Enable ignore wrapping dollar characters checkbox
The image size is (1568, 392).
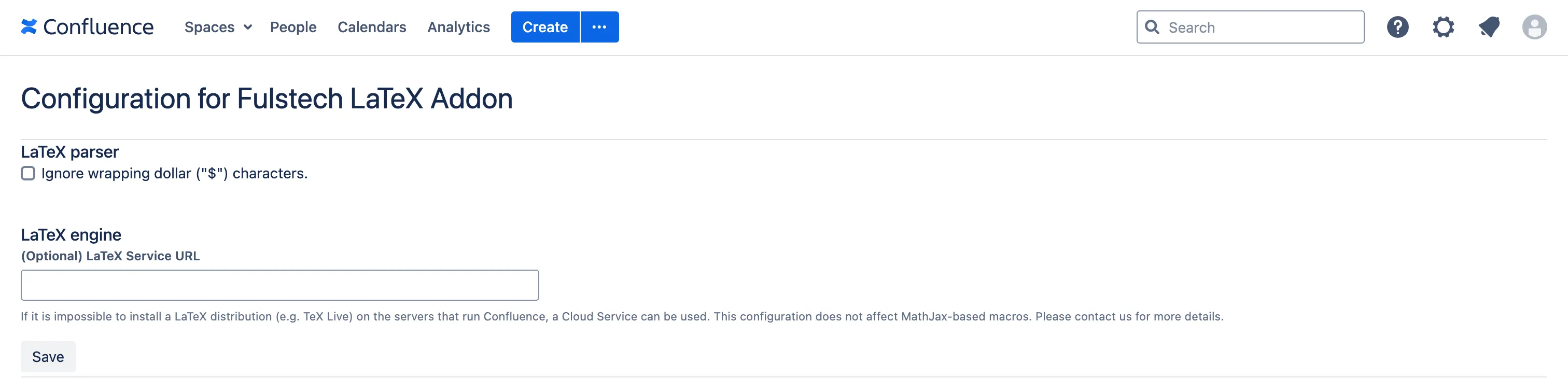tap(28, 174)
